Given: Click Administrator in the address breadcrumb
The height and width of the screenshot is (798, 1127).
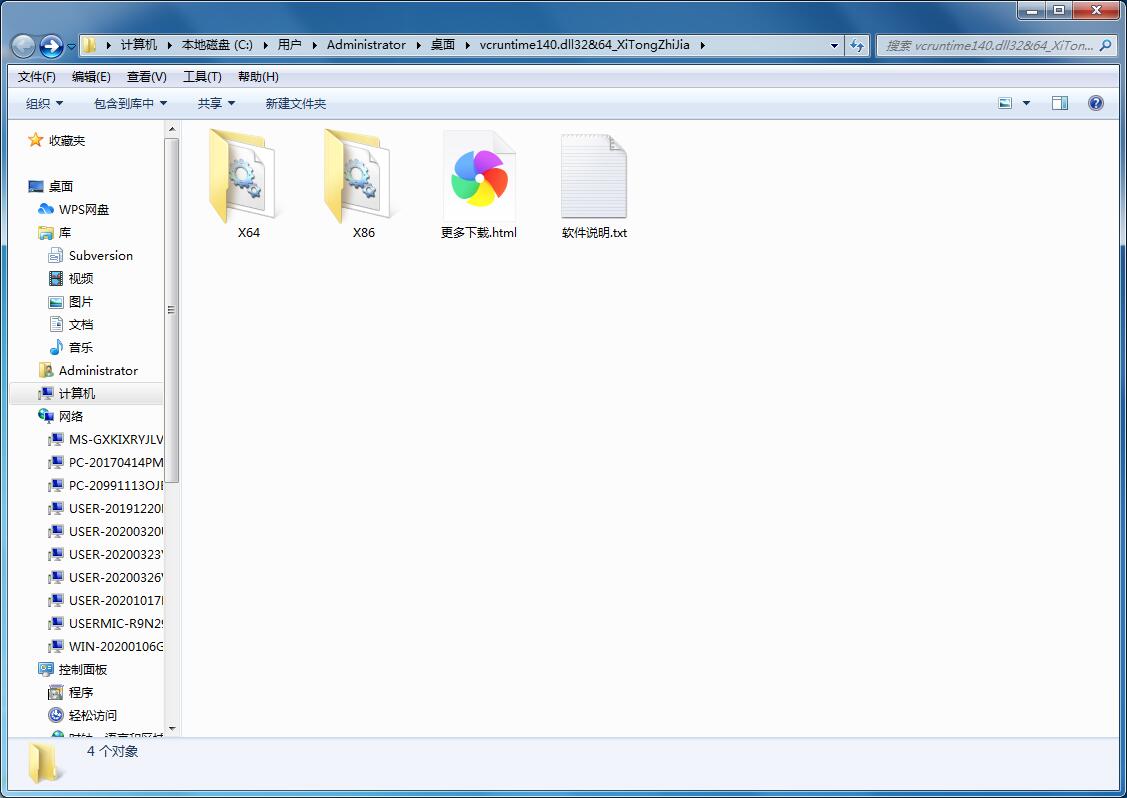Looking at the screenshot, I should pos(367,45).
